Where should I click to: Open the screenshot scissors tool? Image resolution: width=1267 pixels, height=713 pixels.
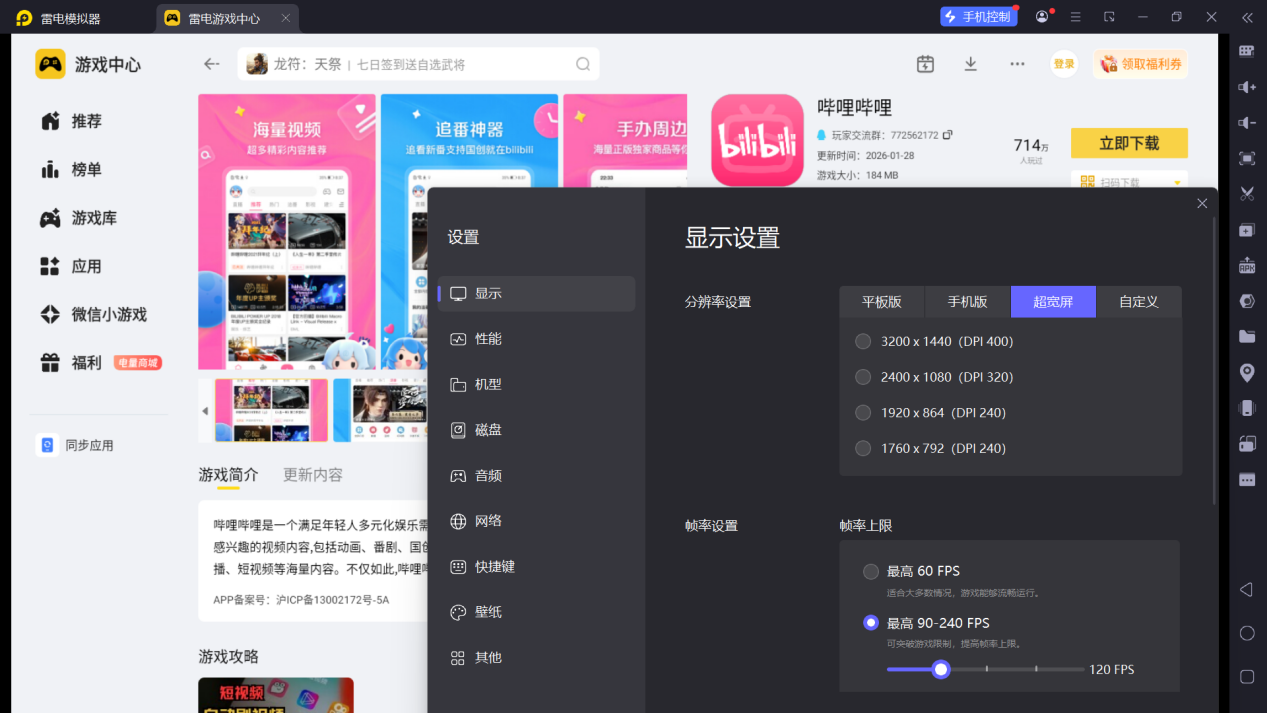1247,194
